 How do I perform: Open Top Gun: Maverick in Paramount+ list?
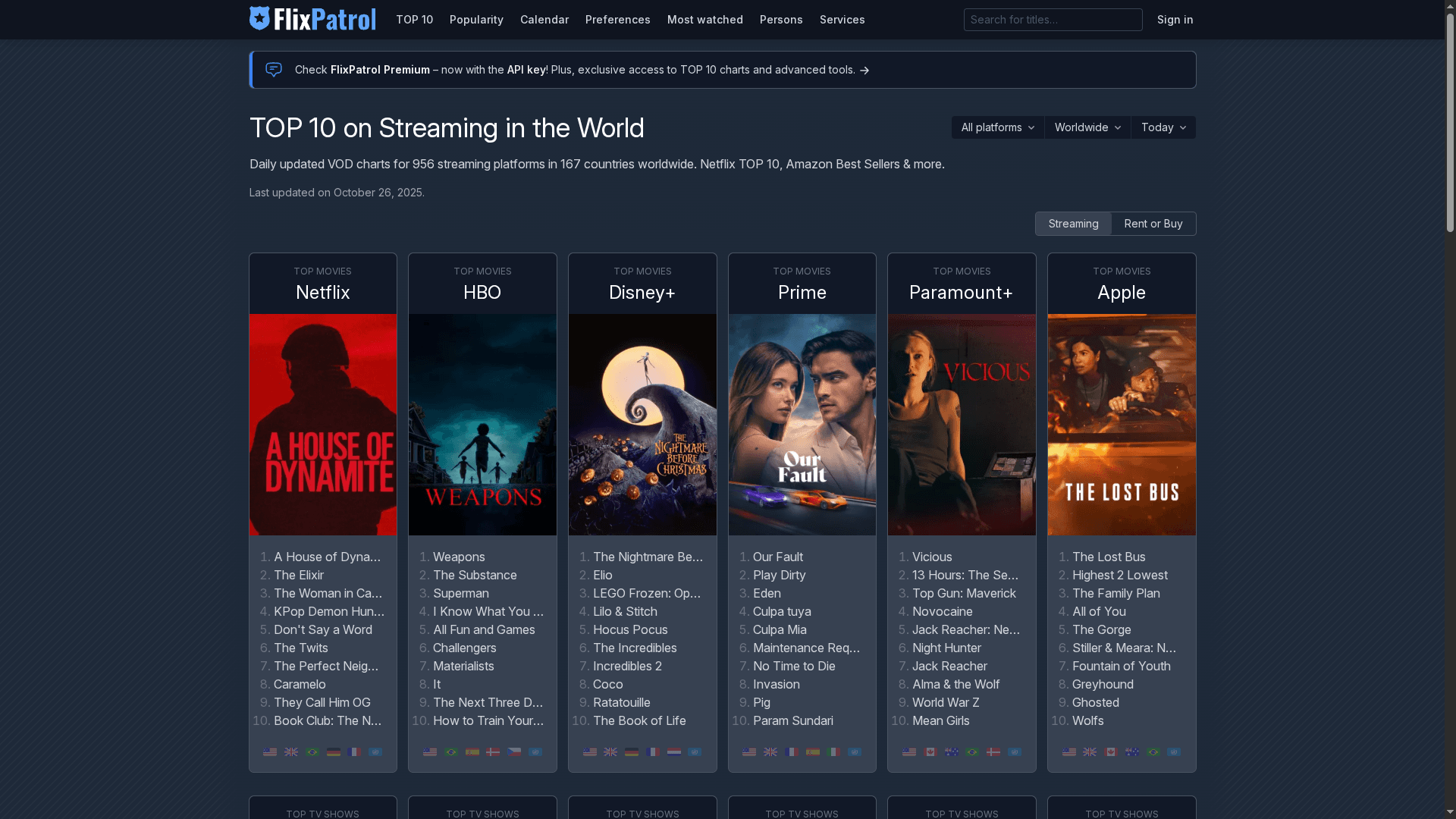coord(964,593)
